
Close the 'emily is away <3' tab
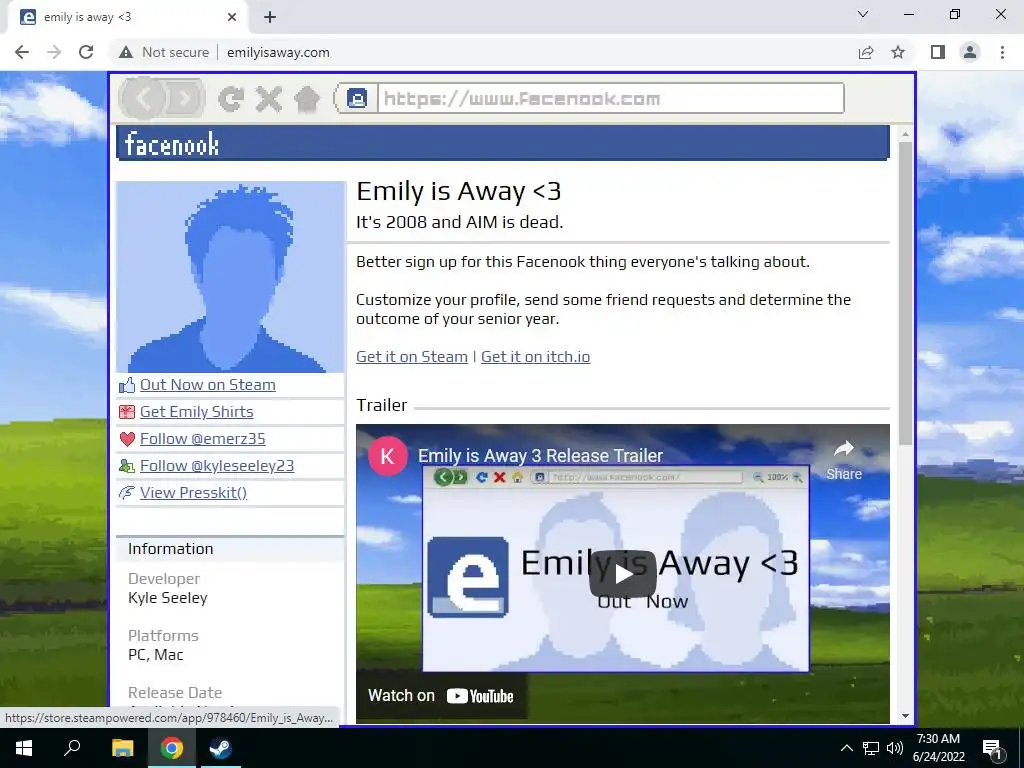point(232,17)
